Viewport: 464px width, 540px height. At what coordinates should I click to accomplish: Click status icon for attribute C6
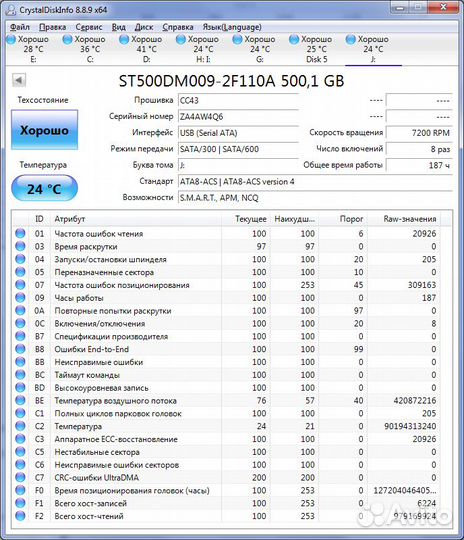[x=21, y=465]
